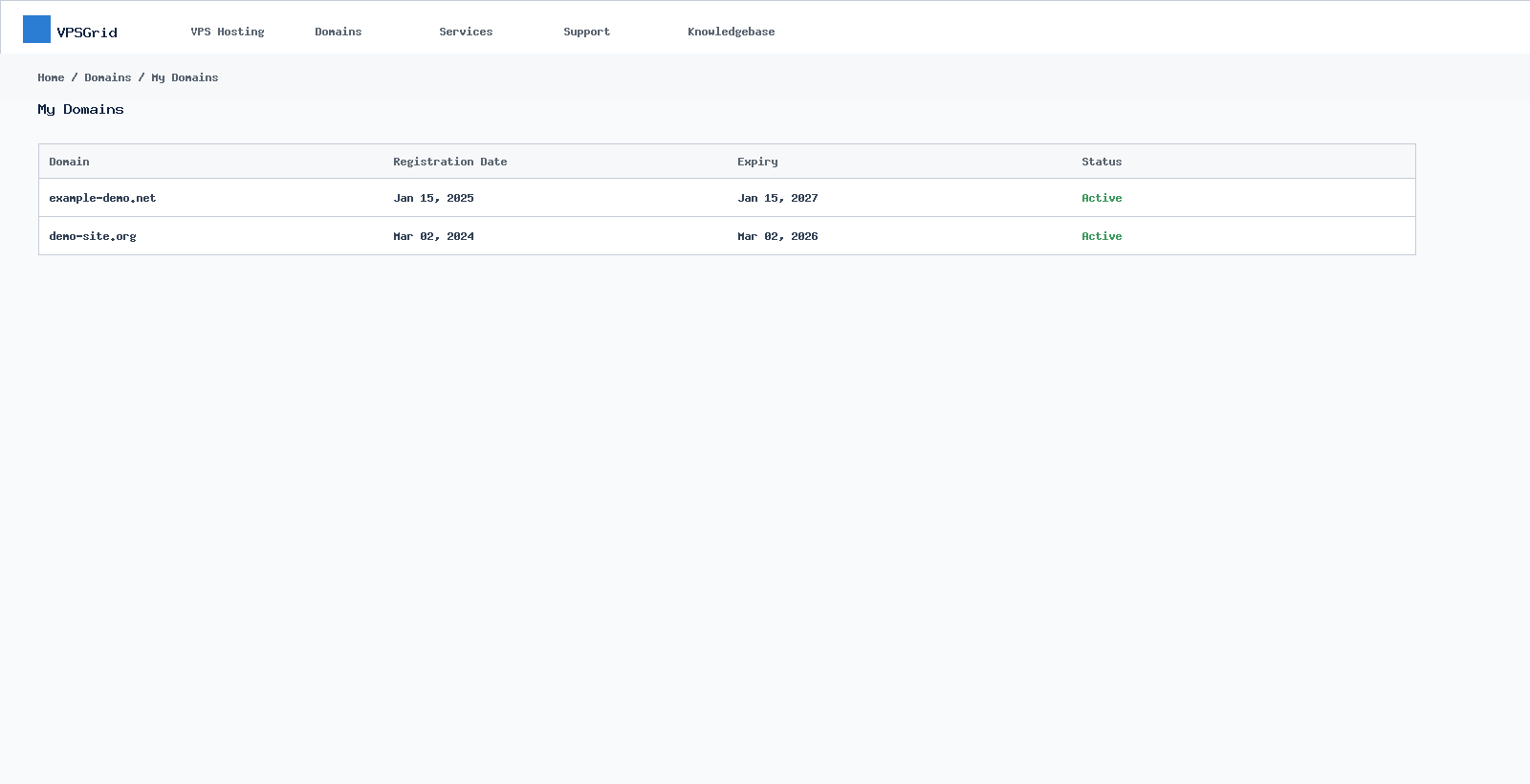Open the Knowledgebase page
The width and height of the screenshot is (1530, 784).
(732, 32)
